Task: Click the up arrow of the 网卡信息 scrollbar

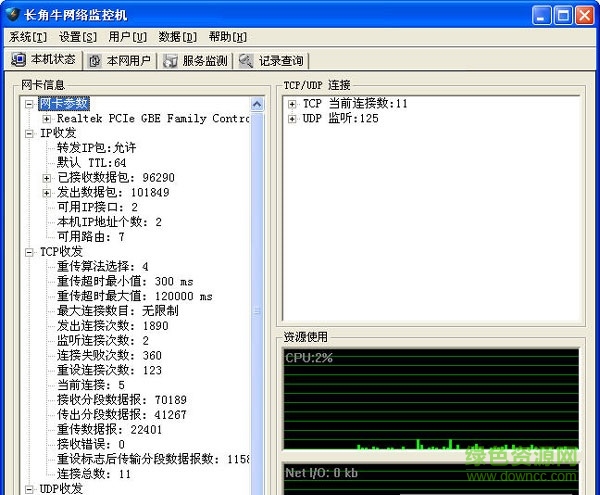Action: tap(257, 104)
